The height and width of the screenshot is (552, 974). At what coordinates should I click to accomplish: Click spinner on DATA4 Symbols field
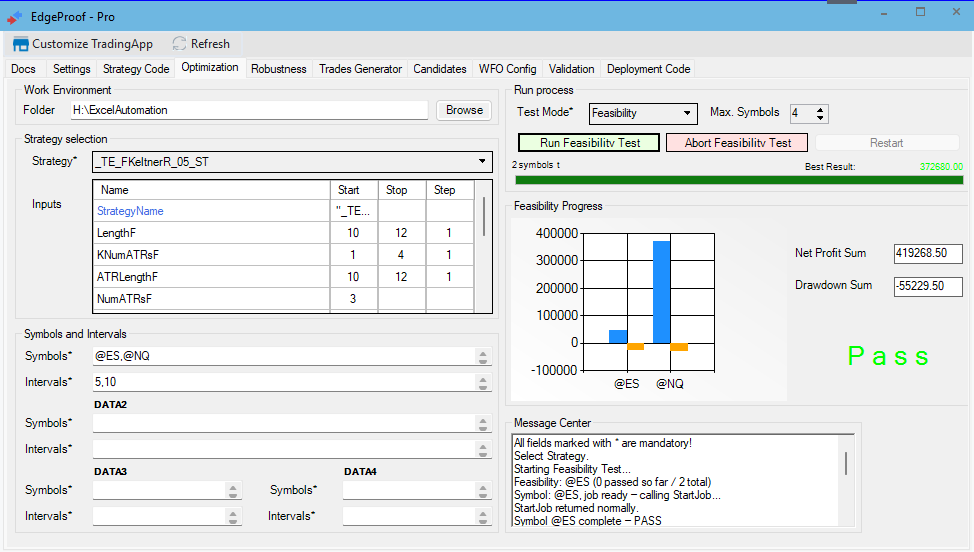(483, 491)
